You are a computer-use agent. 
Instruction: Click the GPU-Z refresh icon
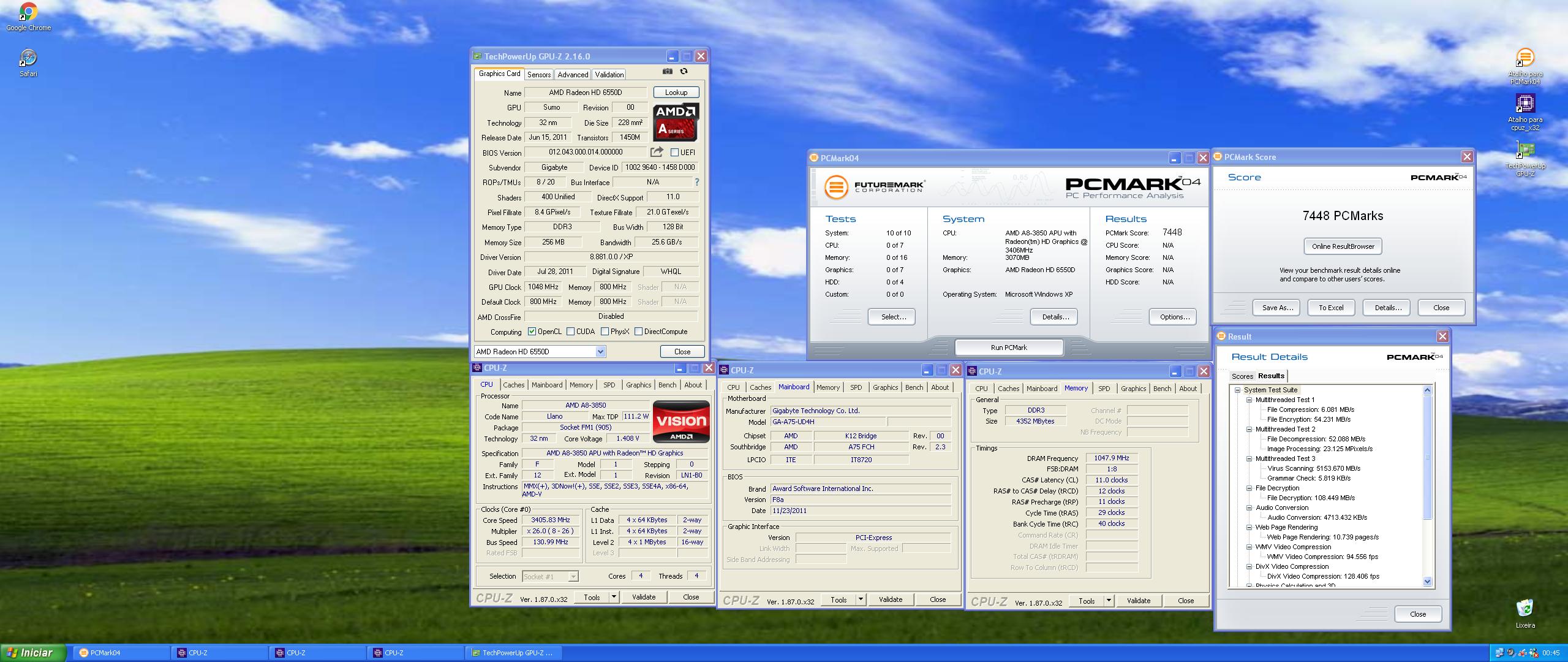tap(684, 71)
